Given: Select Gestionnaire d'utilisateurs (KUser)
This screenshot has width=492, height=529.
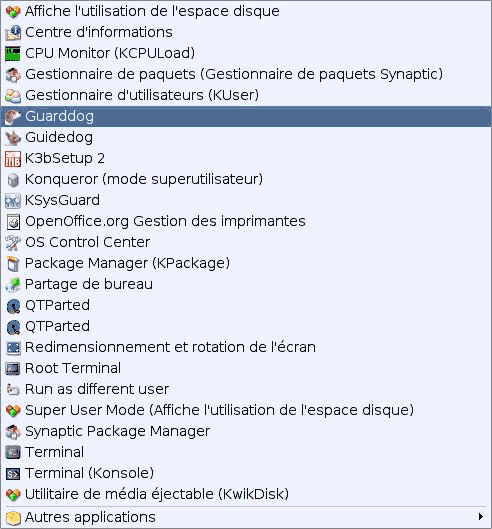Looking at the screenshot, I should [246, 95].
